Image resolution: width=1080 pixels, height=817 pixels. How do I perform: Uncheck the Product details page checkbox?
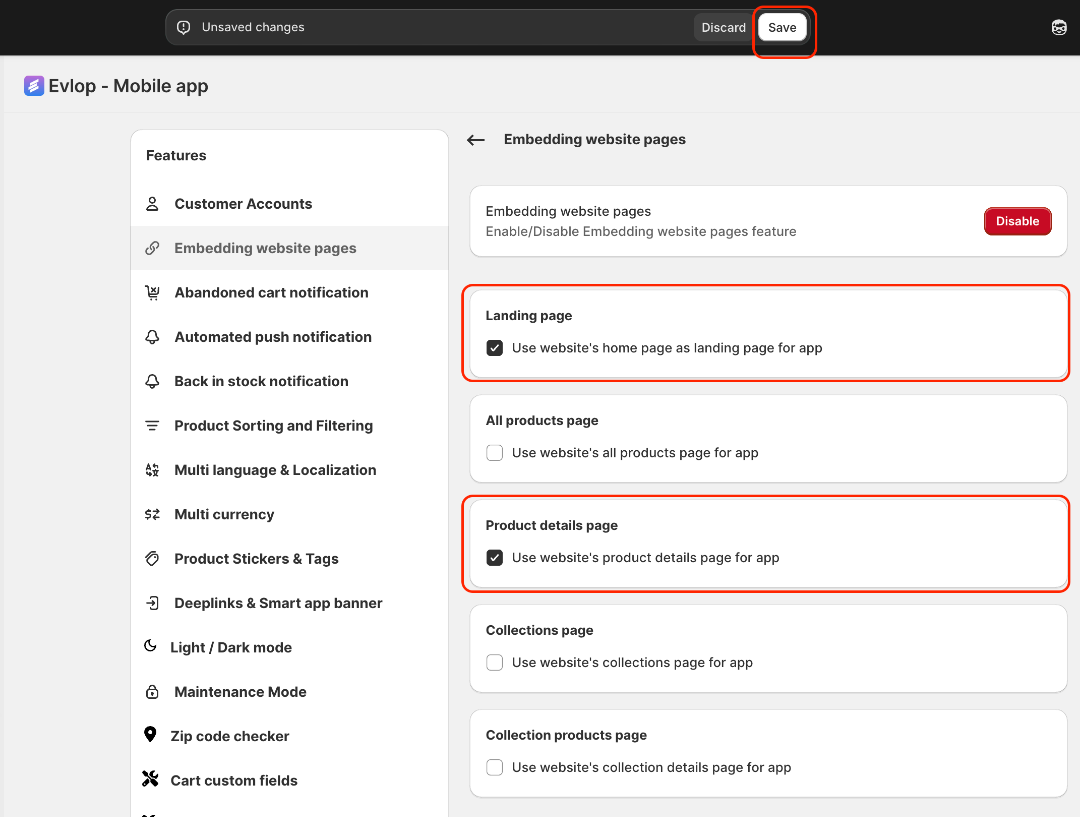[494, 558]
